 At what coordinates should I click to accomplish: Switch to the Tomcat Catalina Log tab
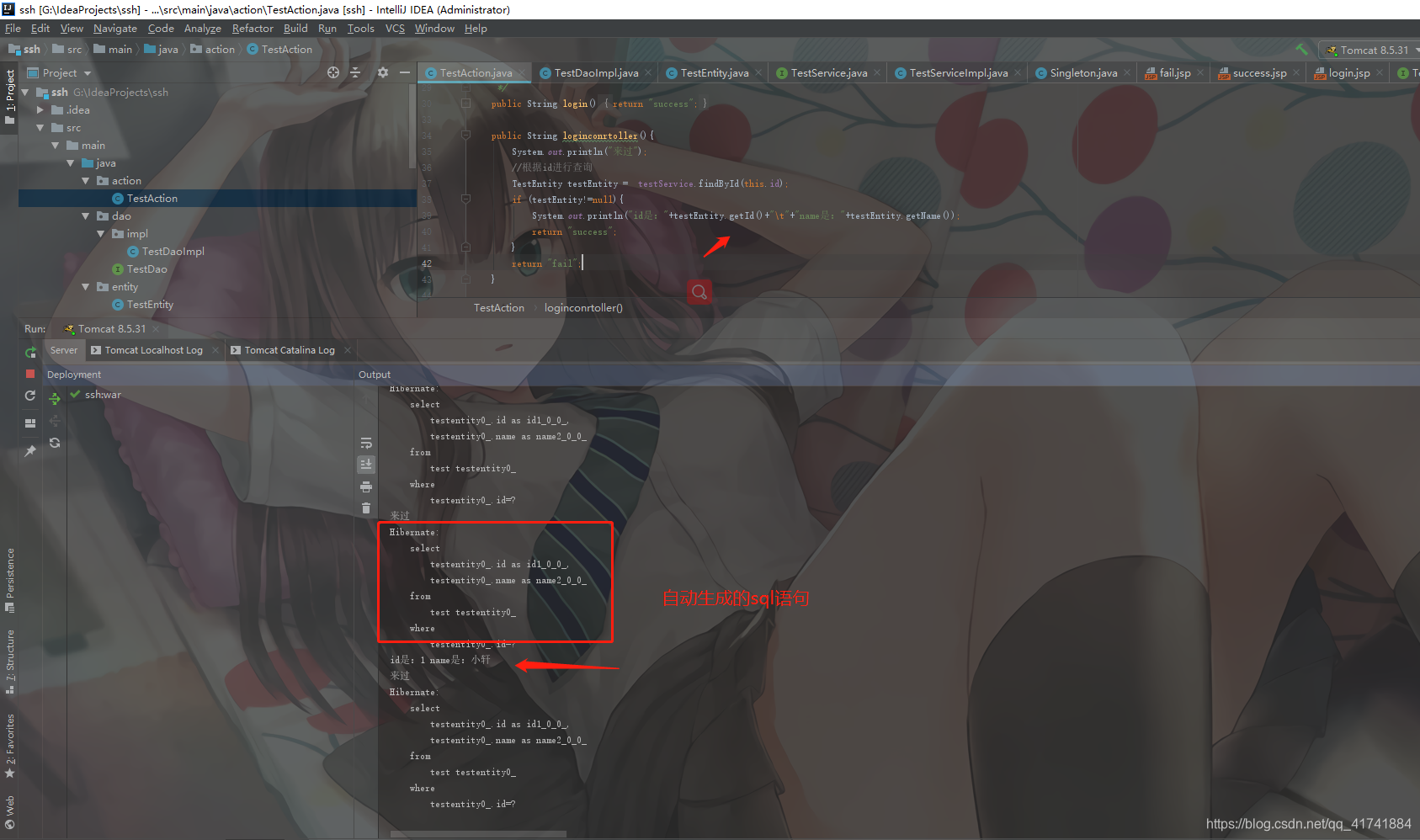(x=290, y=350)
